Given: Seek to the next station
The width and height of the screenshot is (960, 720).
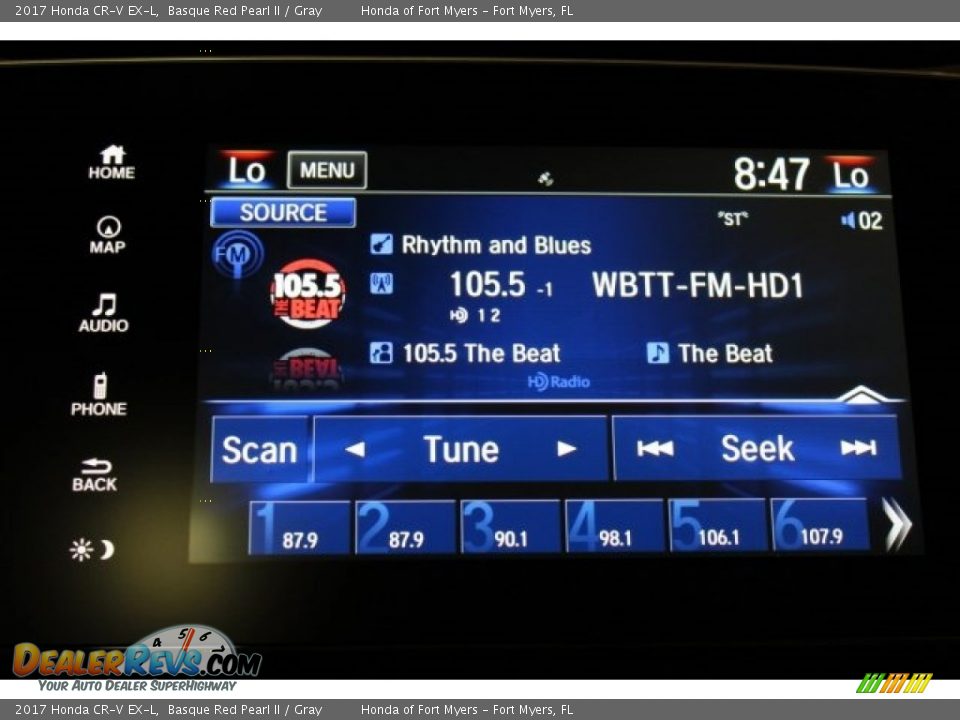Looking at the screenshot, I should coord(858,448).
